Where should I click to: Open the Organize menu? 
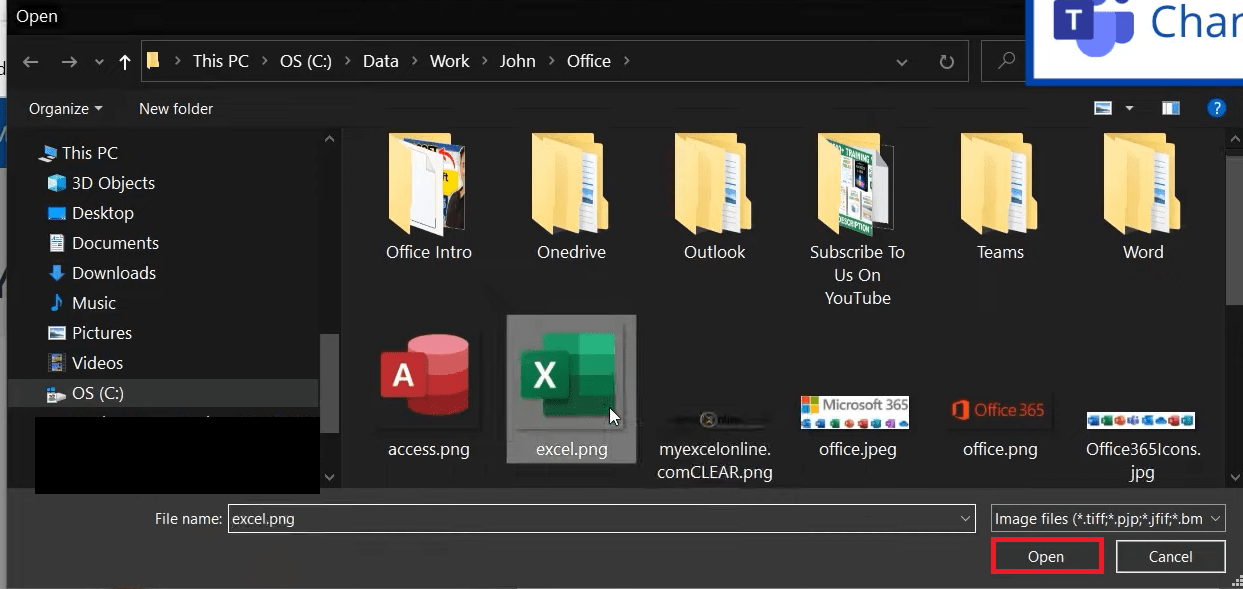tap(66, 108)
